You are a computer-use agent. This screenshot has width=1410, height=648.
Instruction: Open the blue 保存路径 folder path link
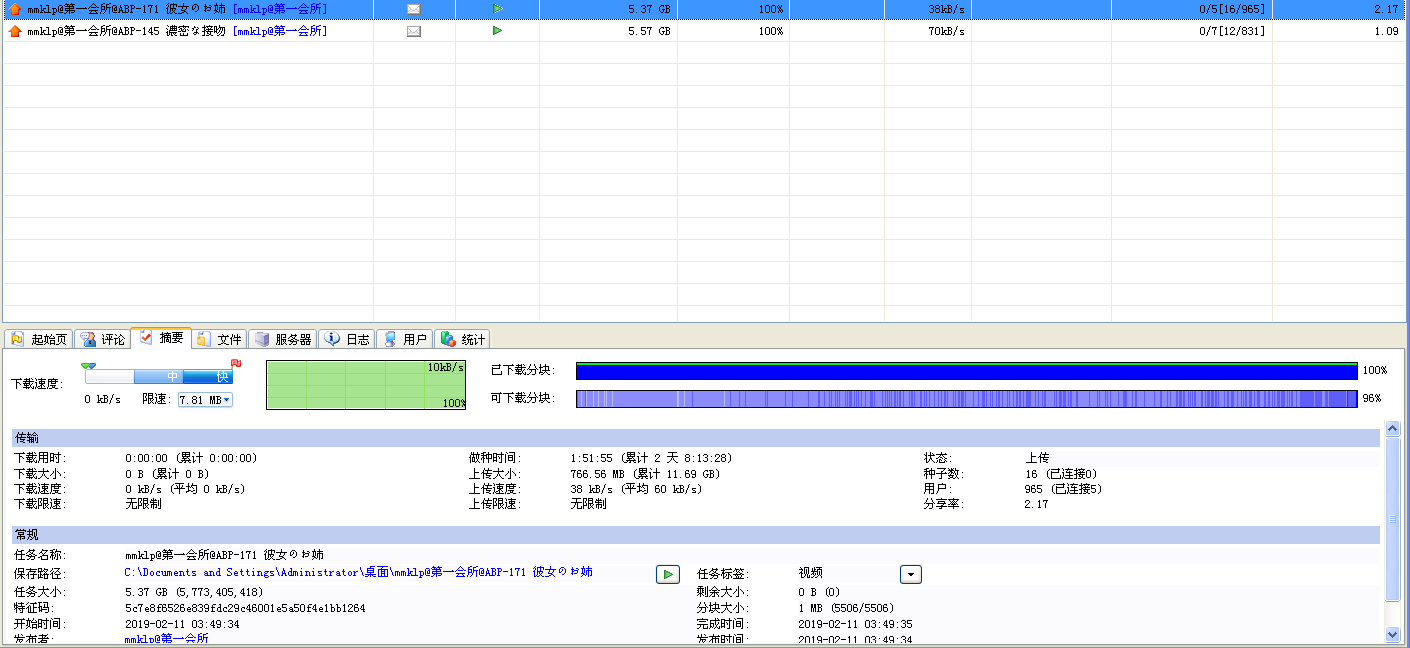[358, 573]
